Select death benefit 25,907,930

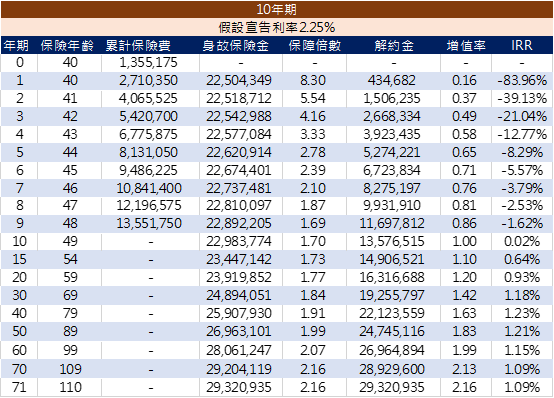[x=239, y=314]
